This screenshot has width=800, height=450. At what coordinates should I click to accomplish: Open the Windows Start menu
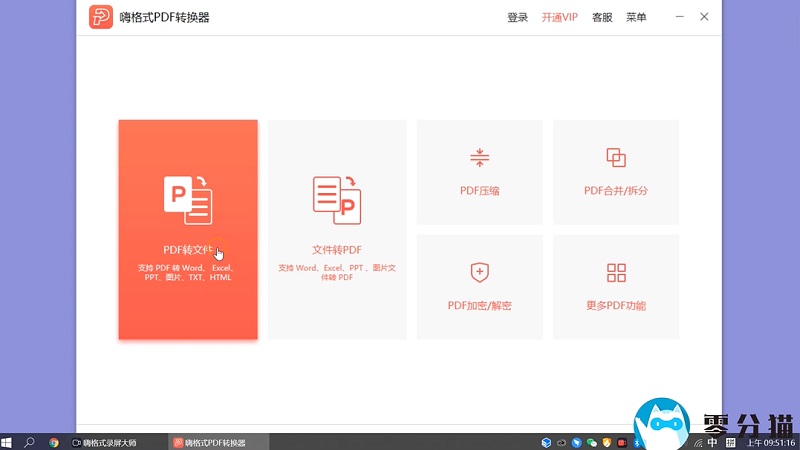coord(6,442)
